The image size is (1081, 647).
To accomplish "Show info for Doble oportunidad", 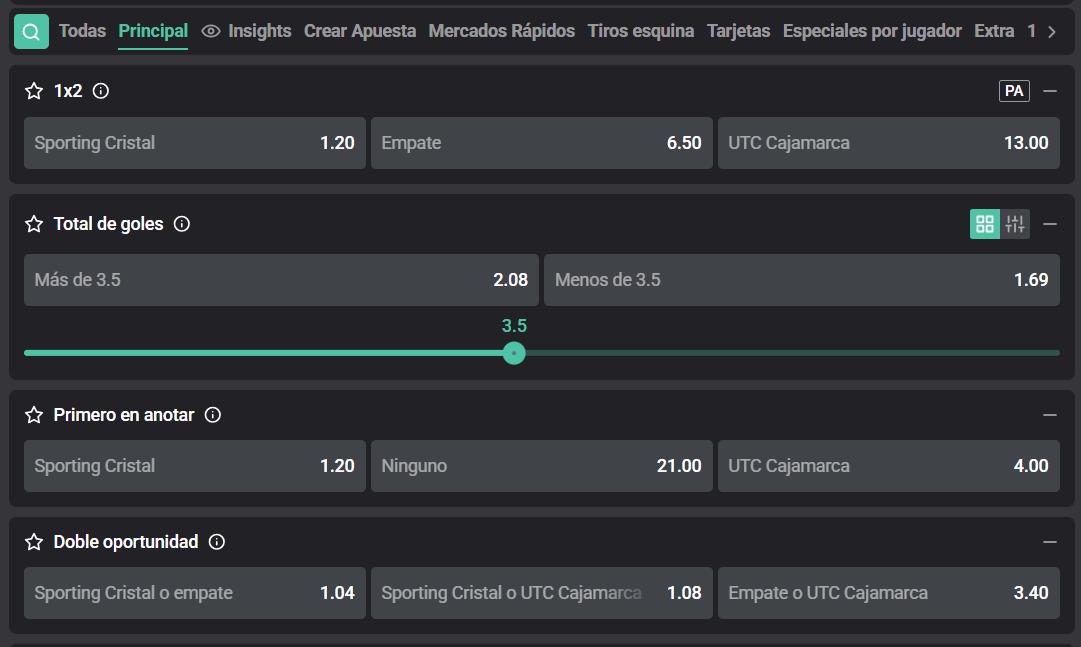I will pyautogui.click(x=216, y=542).
